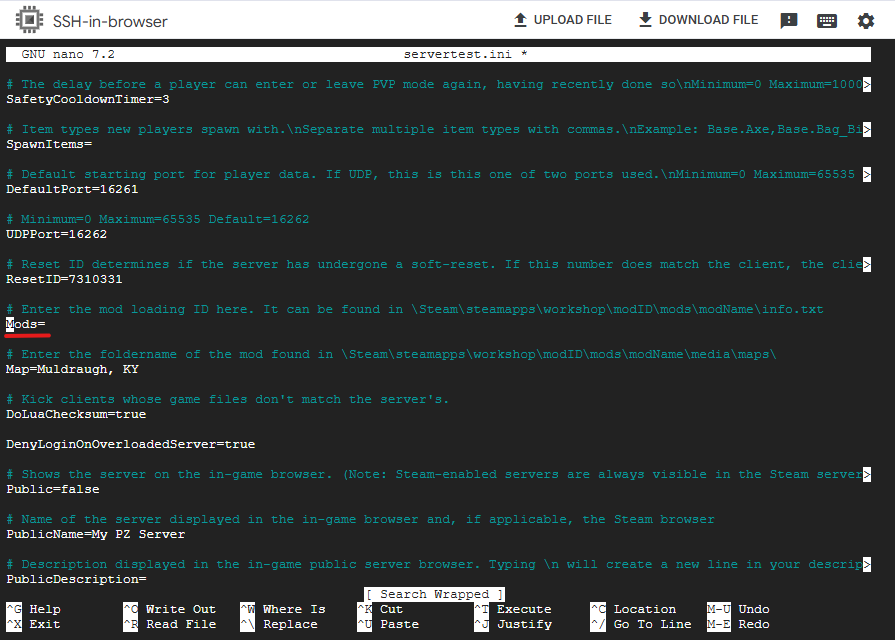The image size is (895, 640).
Task: Click the UPLOAD FILE button
Action: (563, 20)
